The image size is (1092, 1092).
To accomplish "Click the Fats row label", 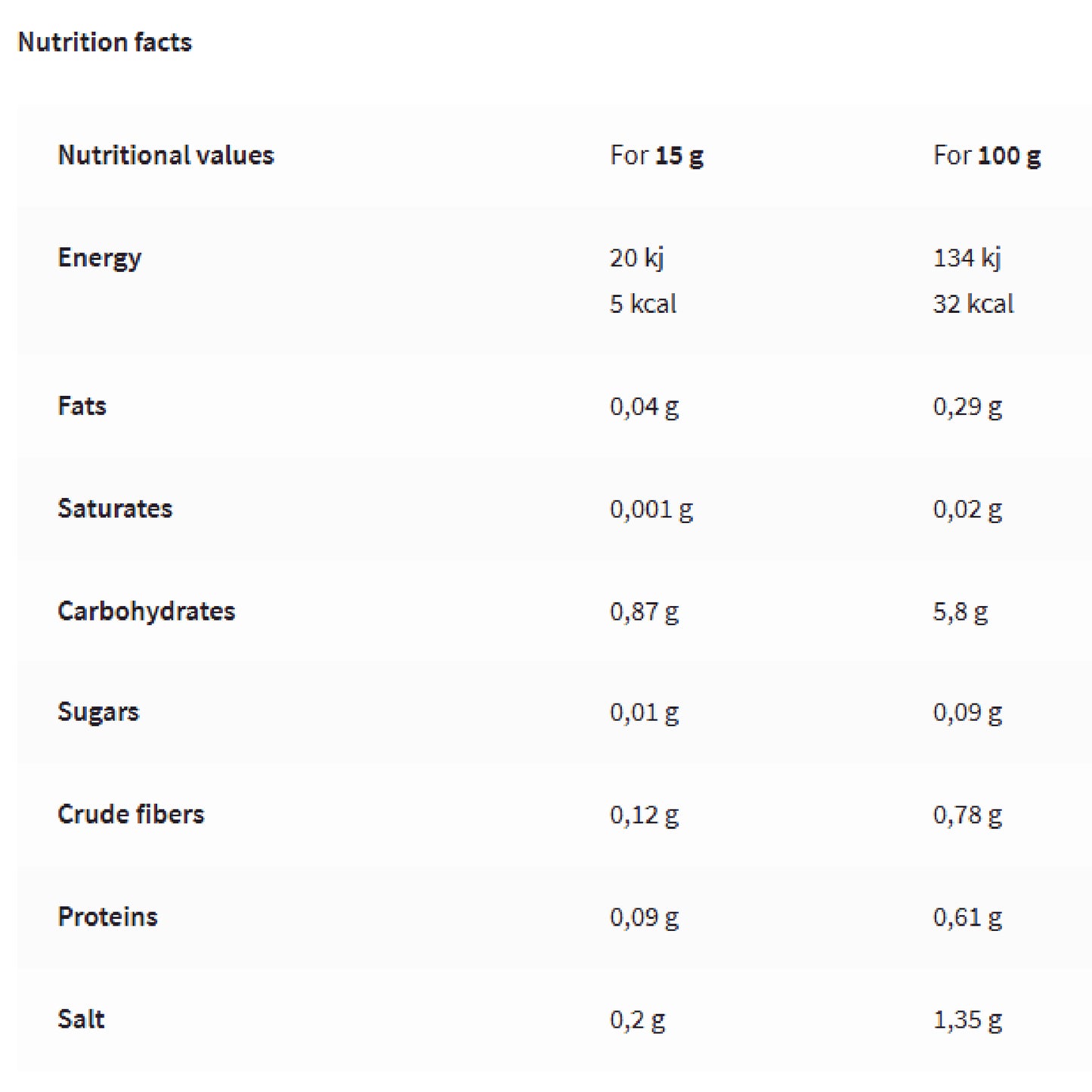I will (82, 406).
